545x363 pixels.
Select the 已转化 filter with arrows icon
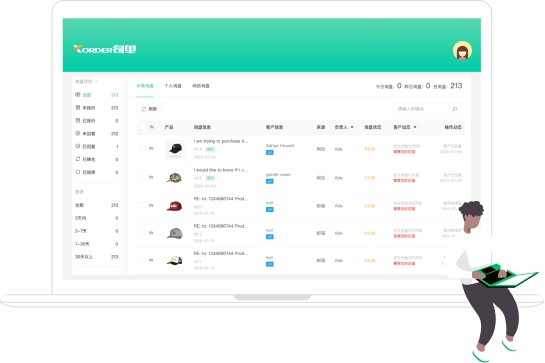coord(97,159)
